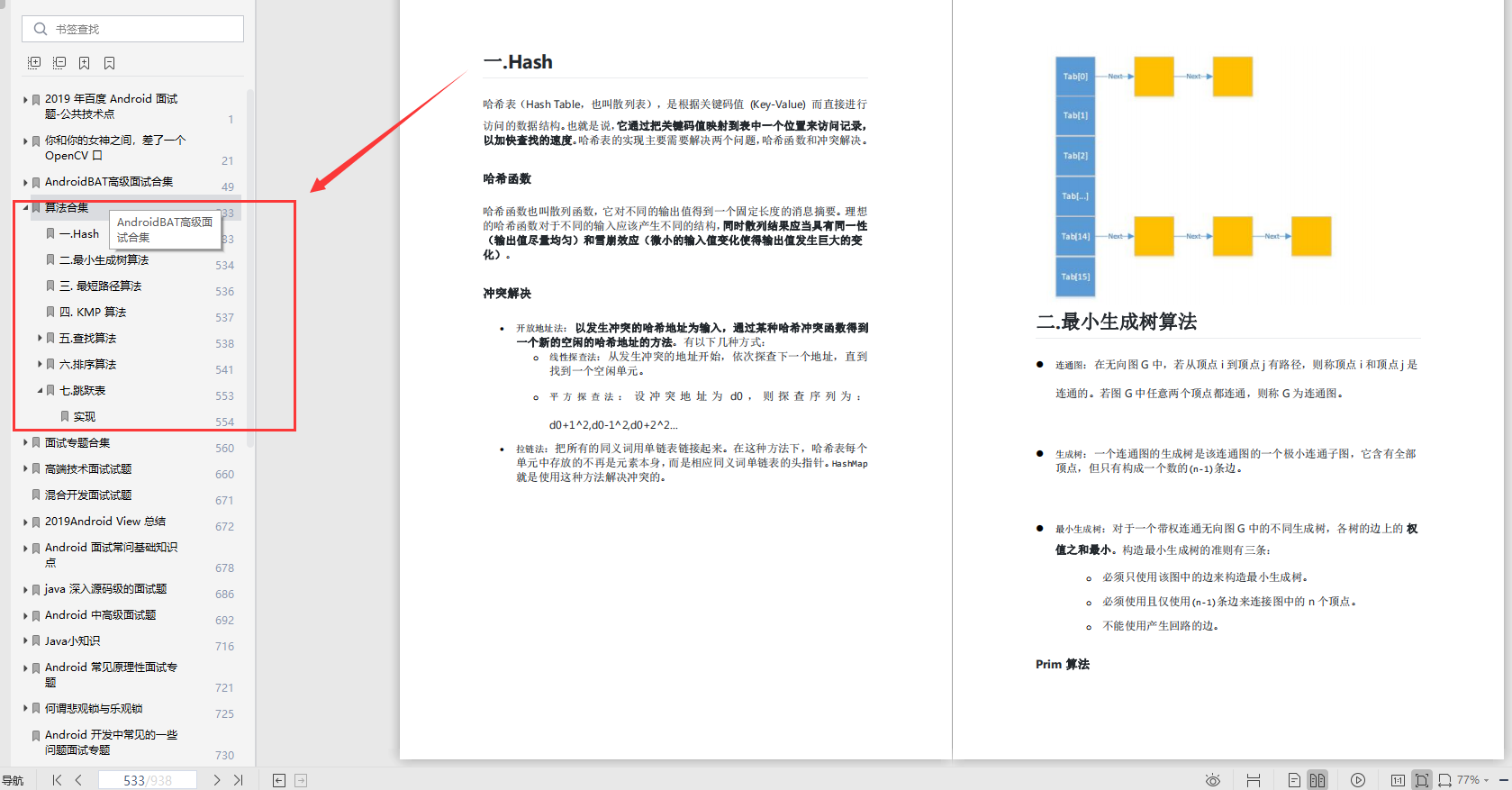1512x790 pixels.
Task: Open the Android 常见原理性面试专题 bookmark
Action: click(111, 675)
